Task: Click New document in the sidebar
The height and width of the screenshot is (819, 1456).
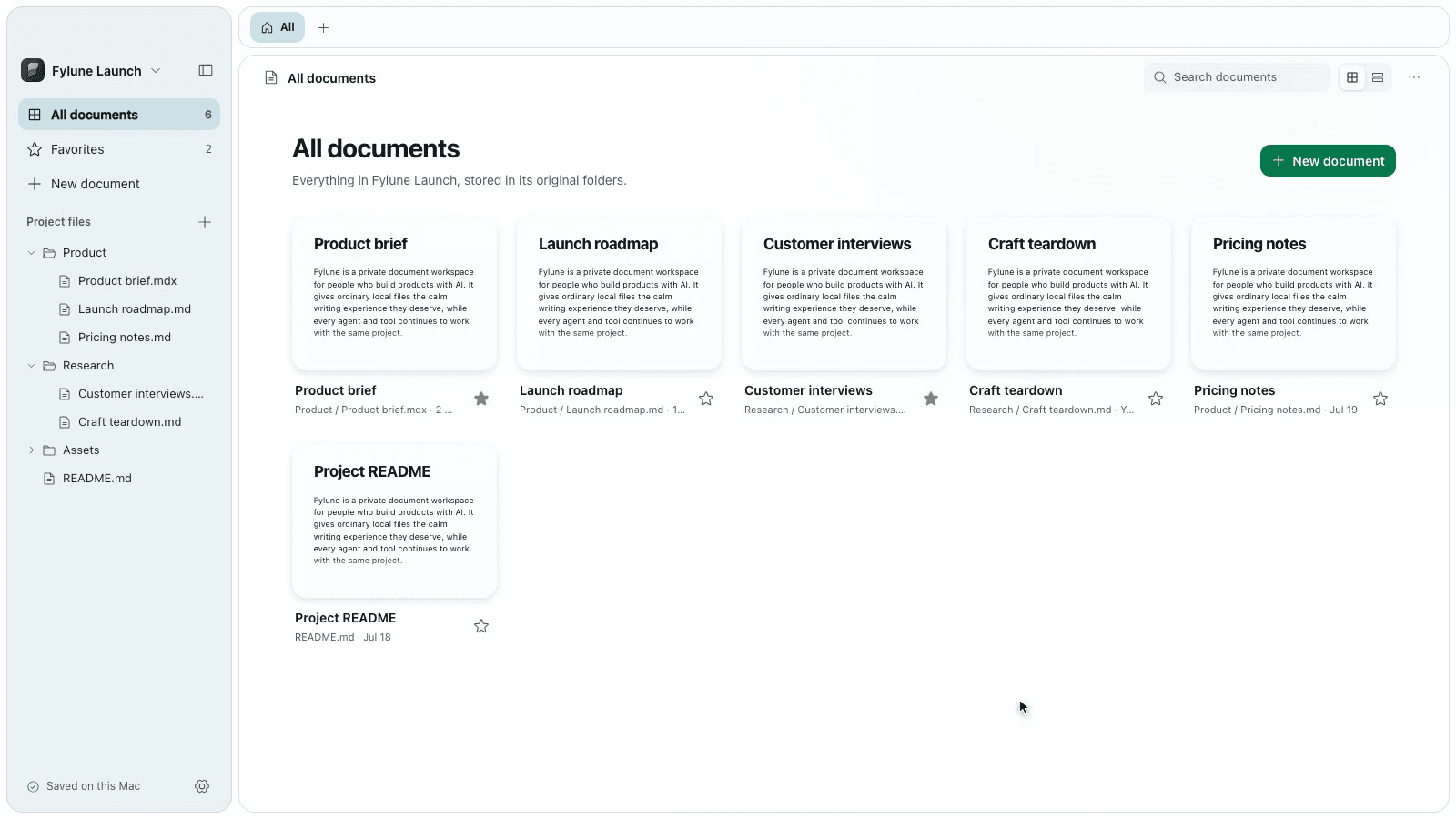Action: point(119,184)
